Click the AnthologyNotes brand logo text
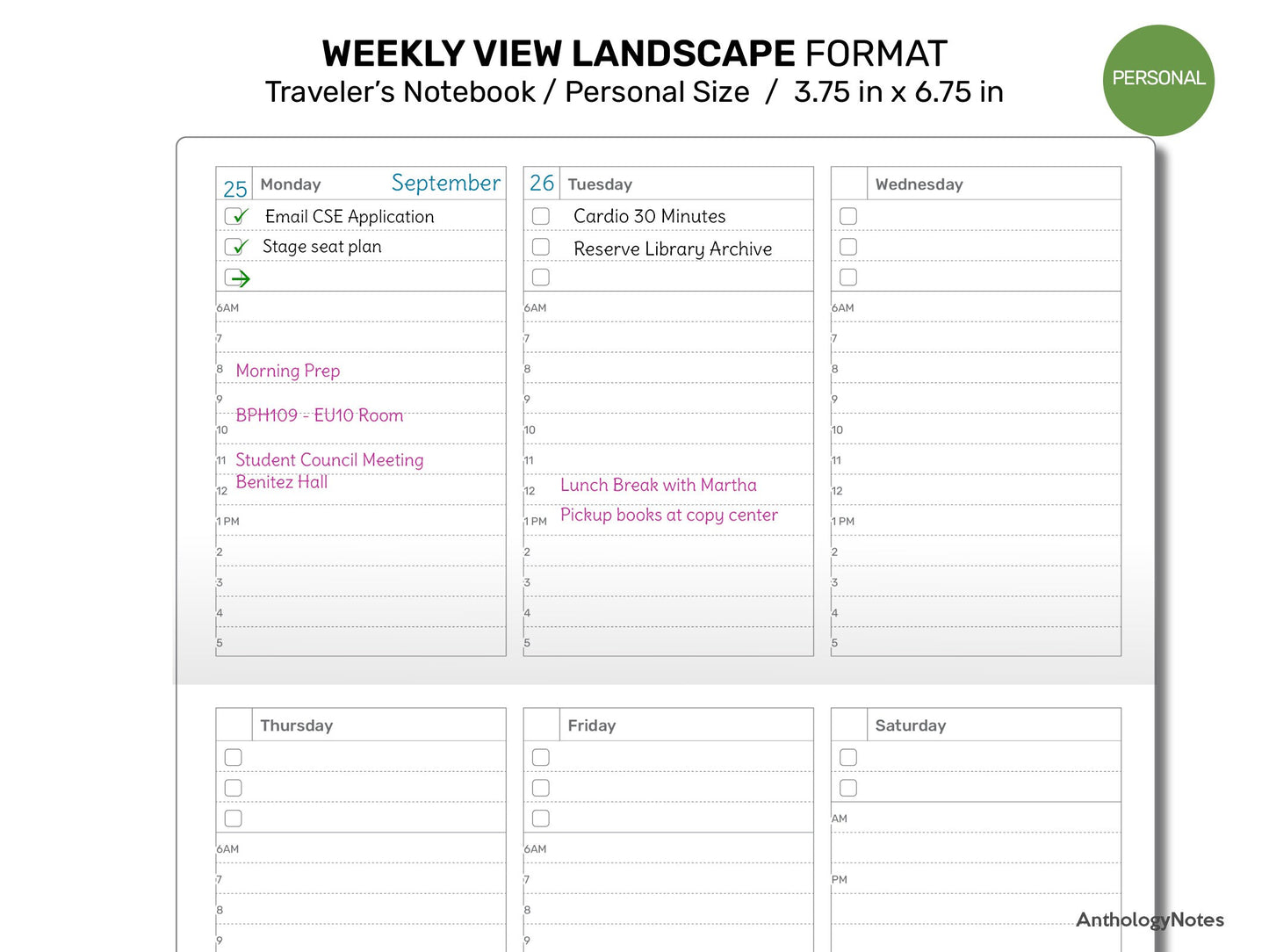Viewport: 1269px width, 952px height. [1150, 920]
